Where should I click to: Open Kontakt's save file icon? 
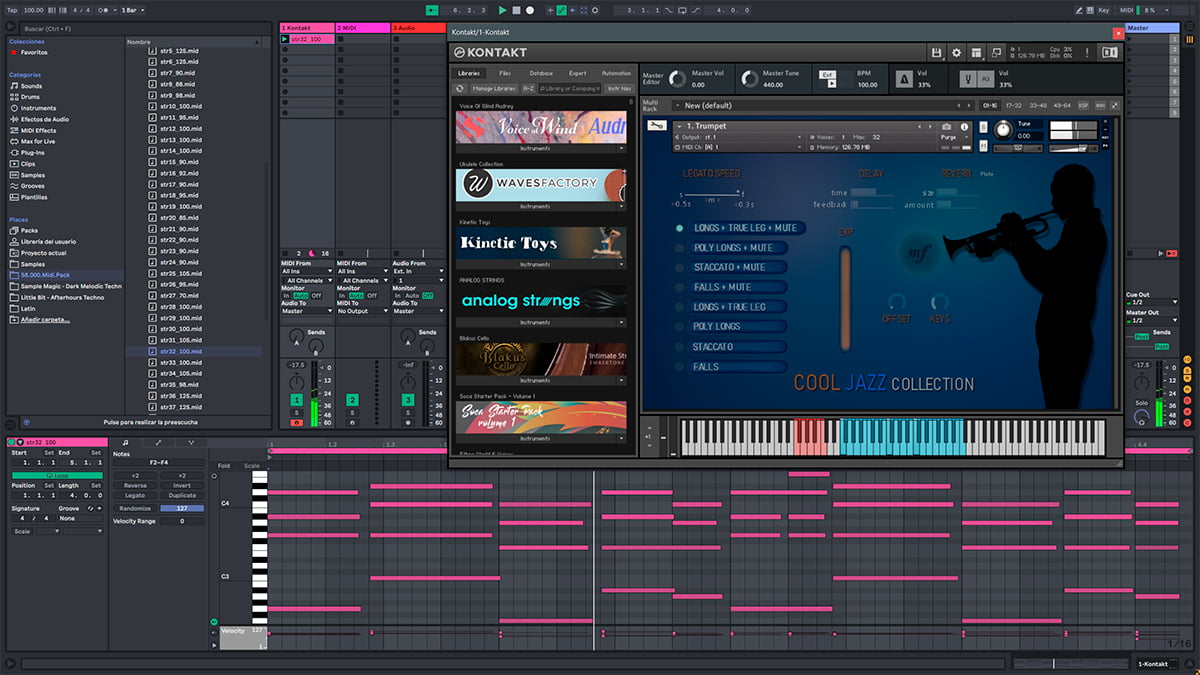(936, 52)
